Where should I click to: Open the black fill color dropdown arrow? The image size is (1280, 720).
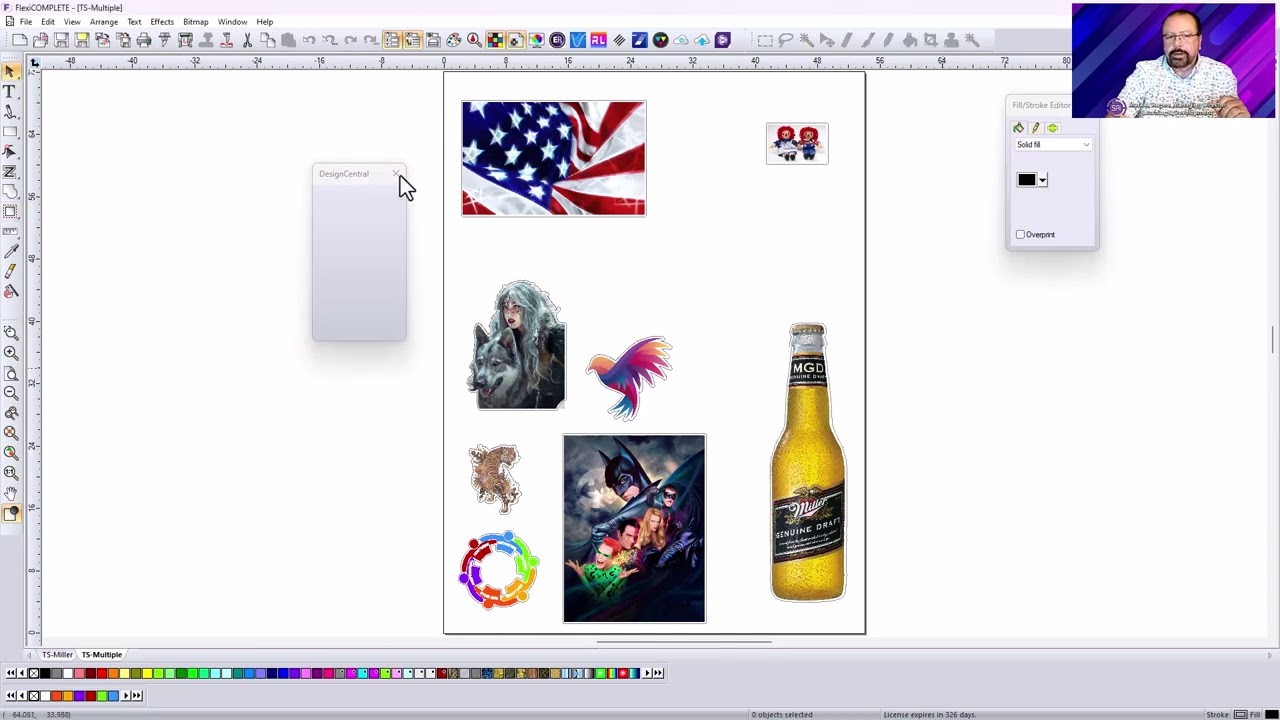click(x=1043, y=180)
